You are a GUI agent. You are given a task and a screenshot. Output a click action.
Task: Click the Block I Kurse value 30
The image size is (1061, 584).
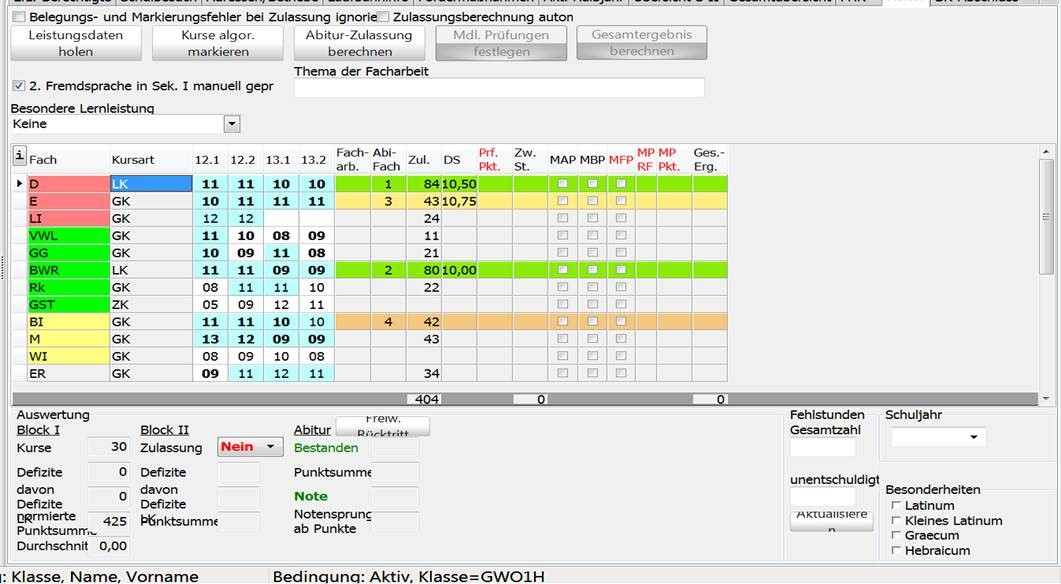coord(108,447)
